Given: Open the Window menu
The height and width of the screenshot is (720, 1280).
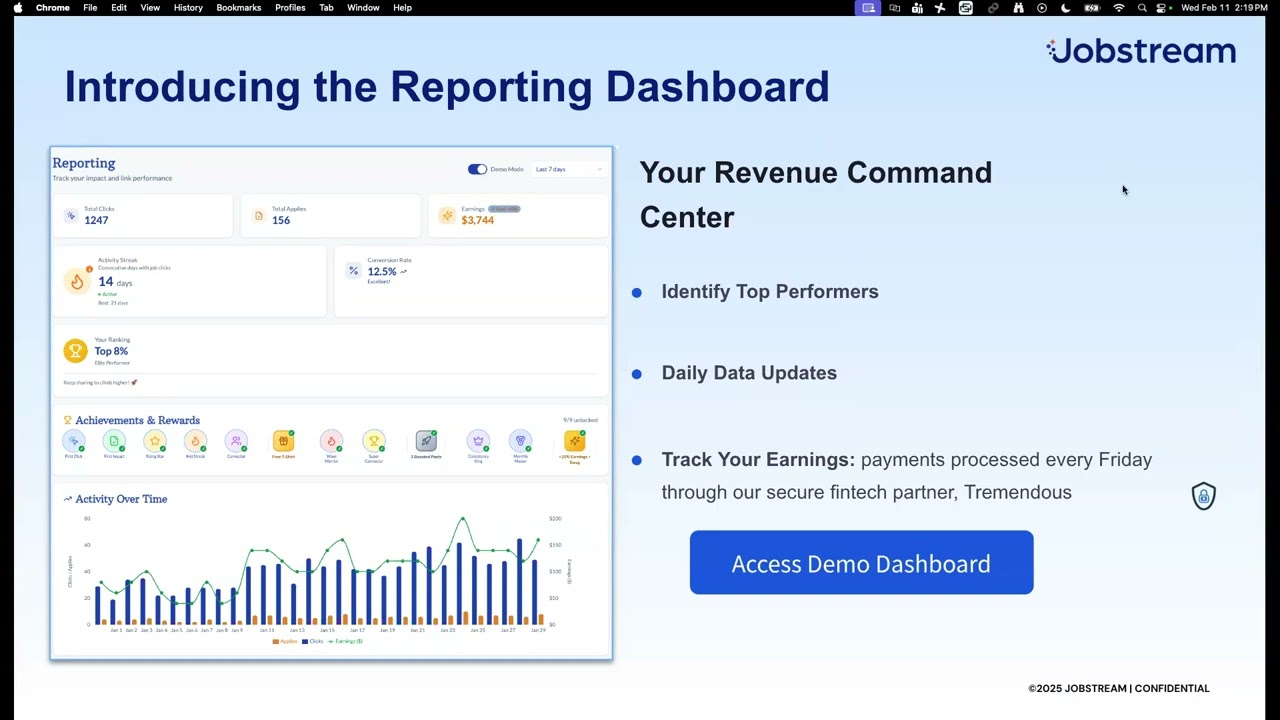Looking at the screenshot, I should pyautogui.click(x=363, y=7).
